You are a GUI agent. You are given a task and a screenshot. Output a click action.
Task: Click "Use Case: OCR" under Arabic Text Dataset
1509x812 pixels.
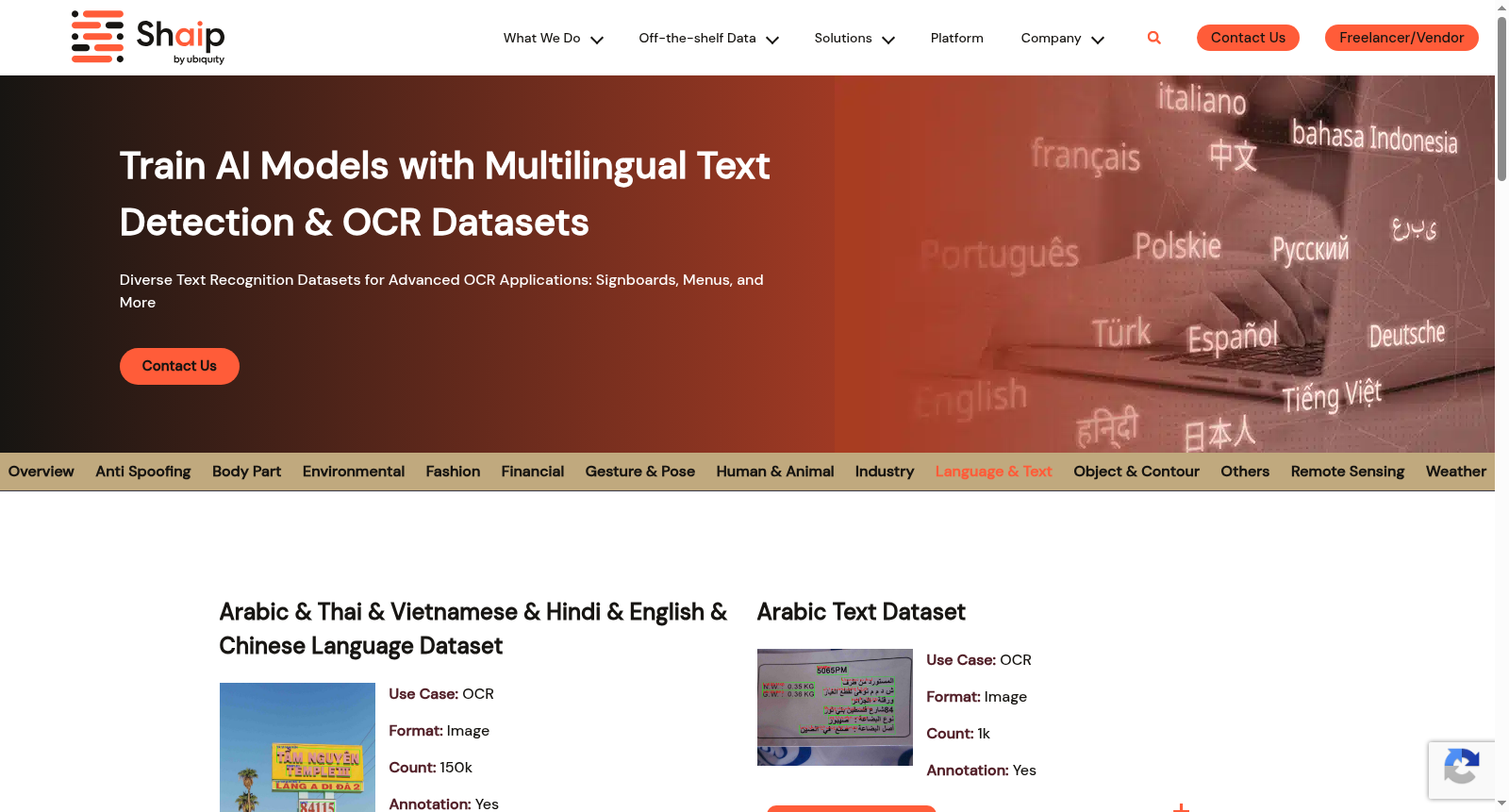(x=979, y=660)
